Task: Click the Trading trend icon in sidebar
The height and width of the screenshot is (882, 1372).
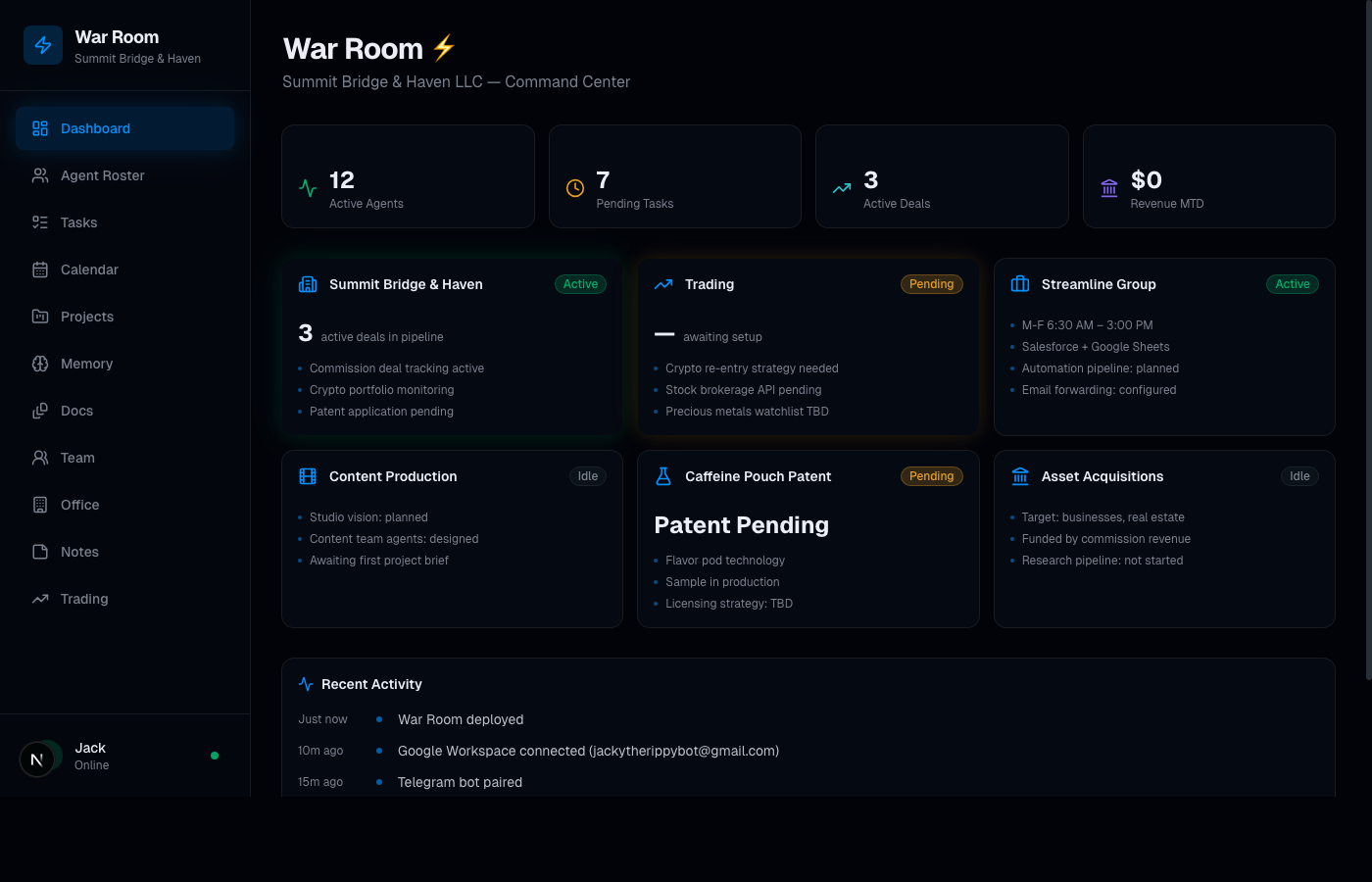Action: pos(40,599)
